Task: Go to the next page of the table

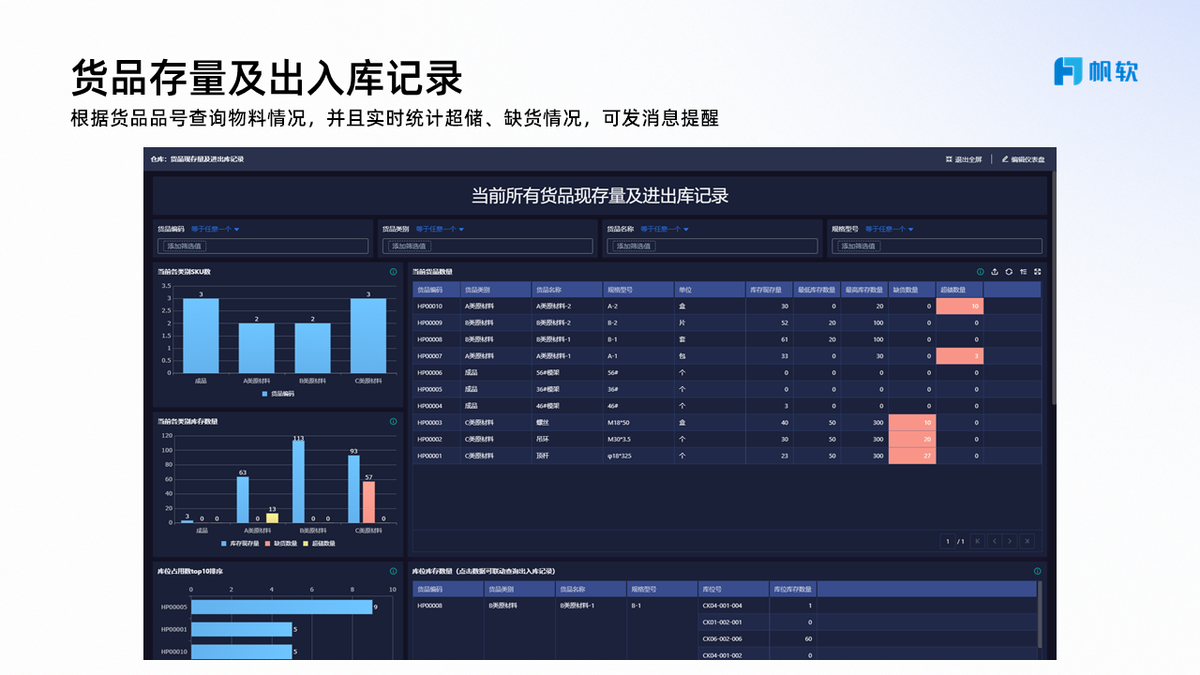Action: (x=1010, y=541)
